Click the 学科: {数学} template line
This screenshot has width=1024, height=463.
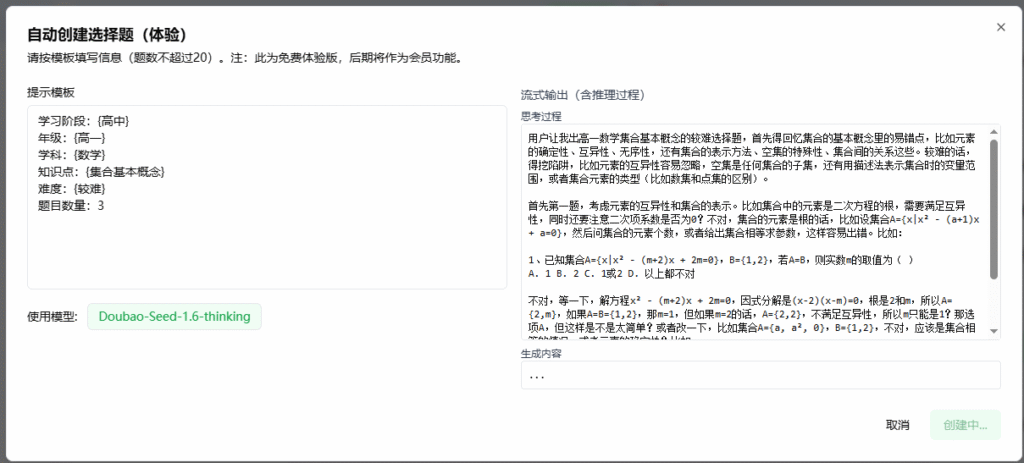(71, 155)
